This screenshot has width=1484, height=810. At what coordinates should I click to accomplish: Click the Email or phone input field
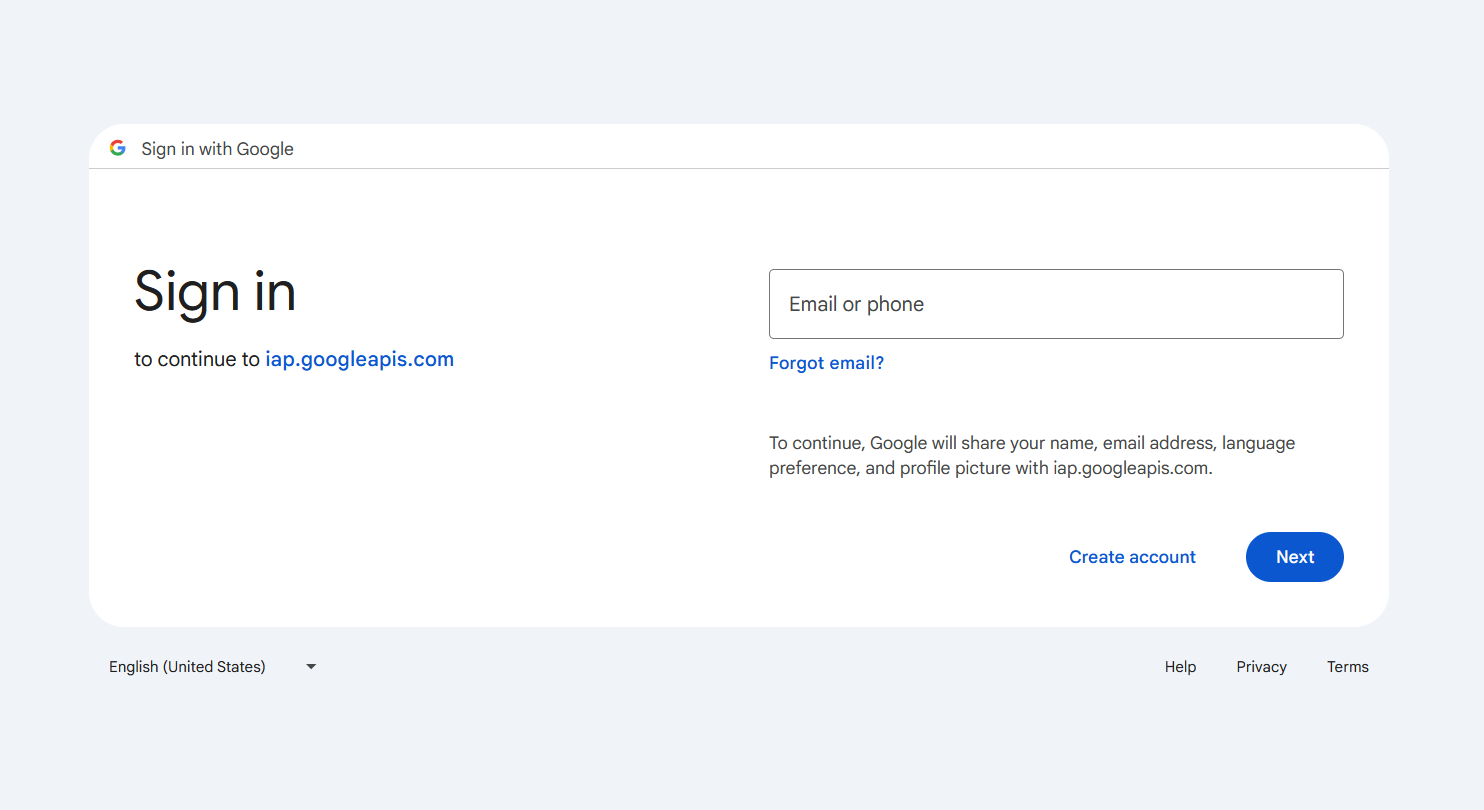pyautogui.click(x=1056, y=304)
